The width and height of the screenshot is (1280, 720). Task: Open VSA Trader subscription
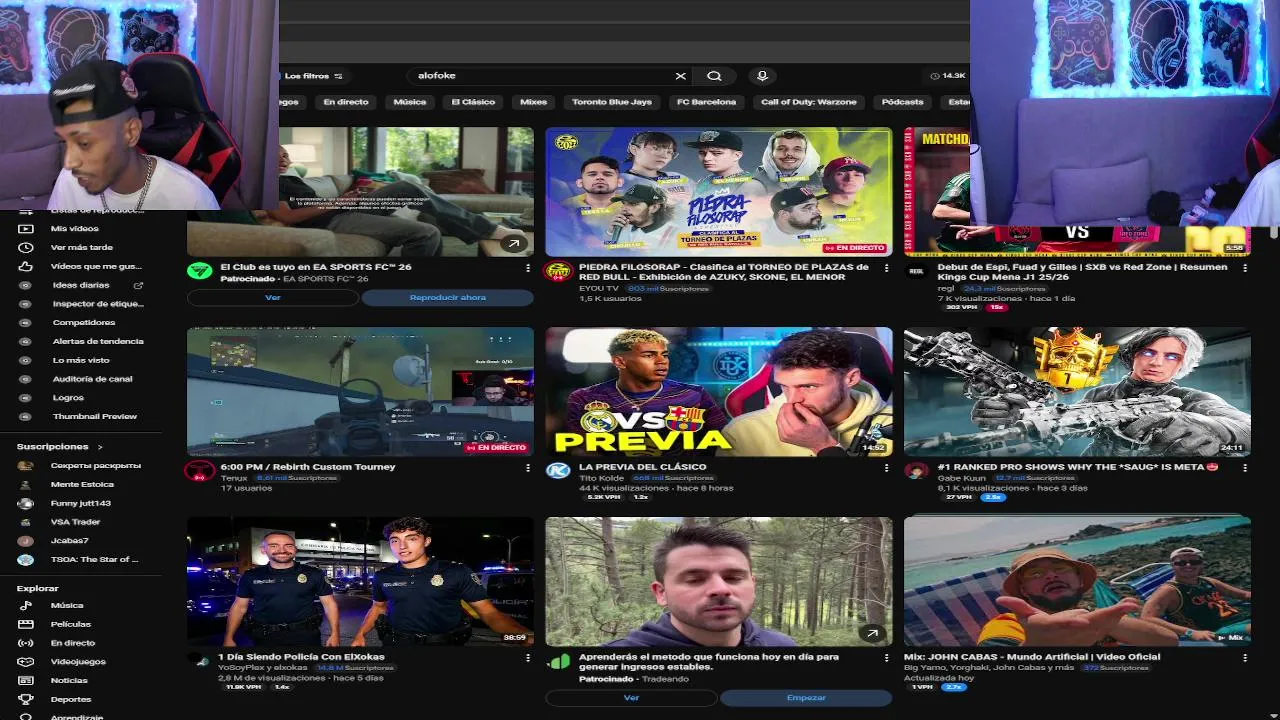point(76,522)
